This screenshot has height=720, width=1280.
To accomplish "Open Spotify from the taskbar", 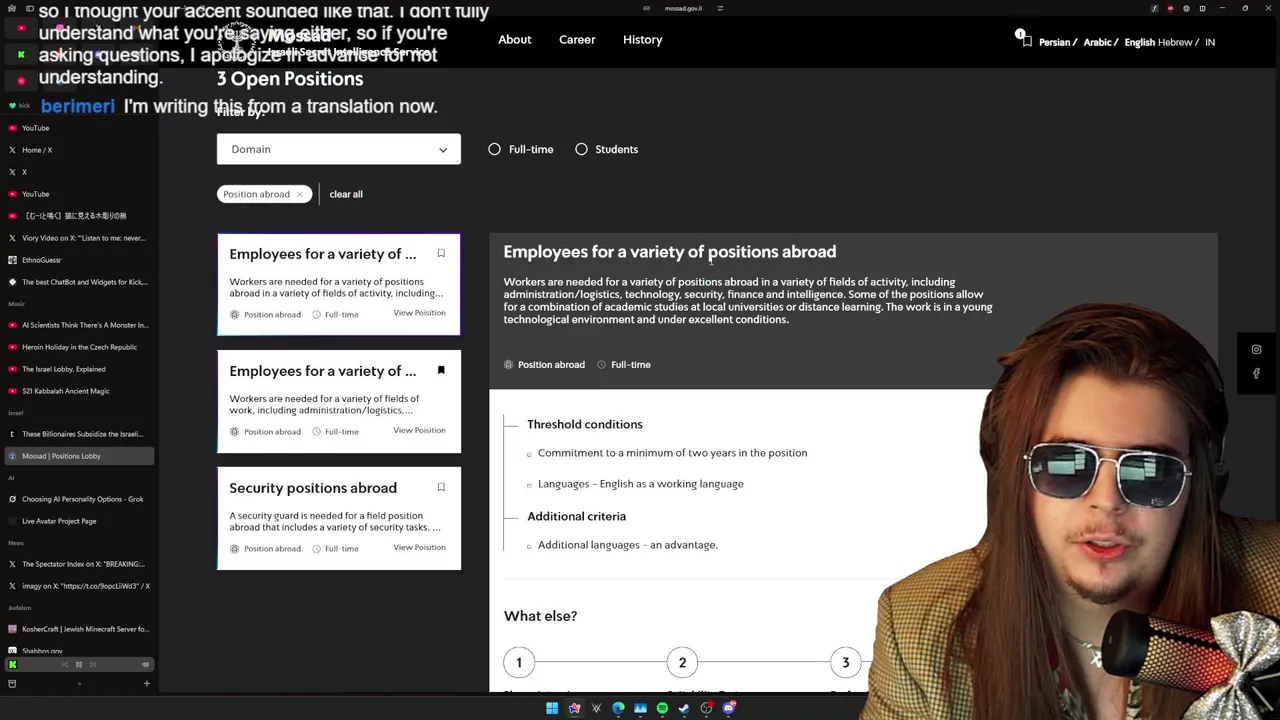I will (x=662, y=708).
